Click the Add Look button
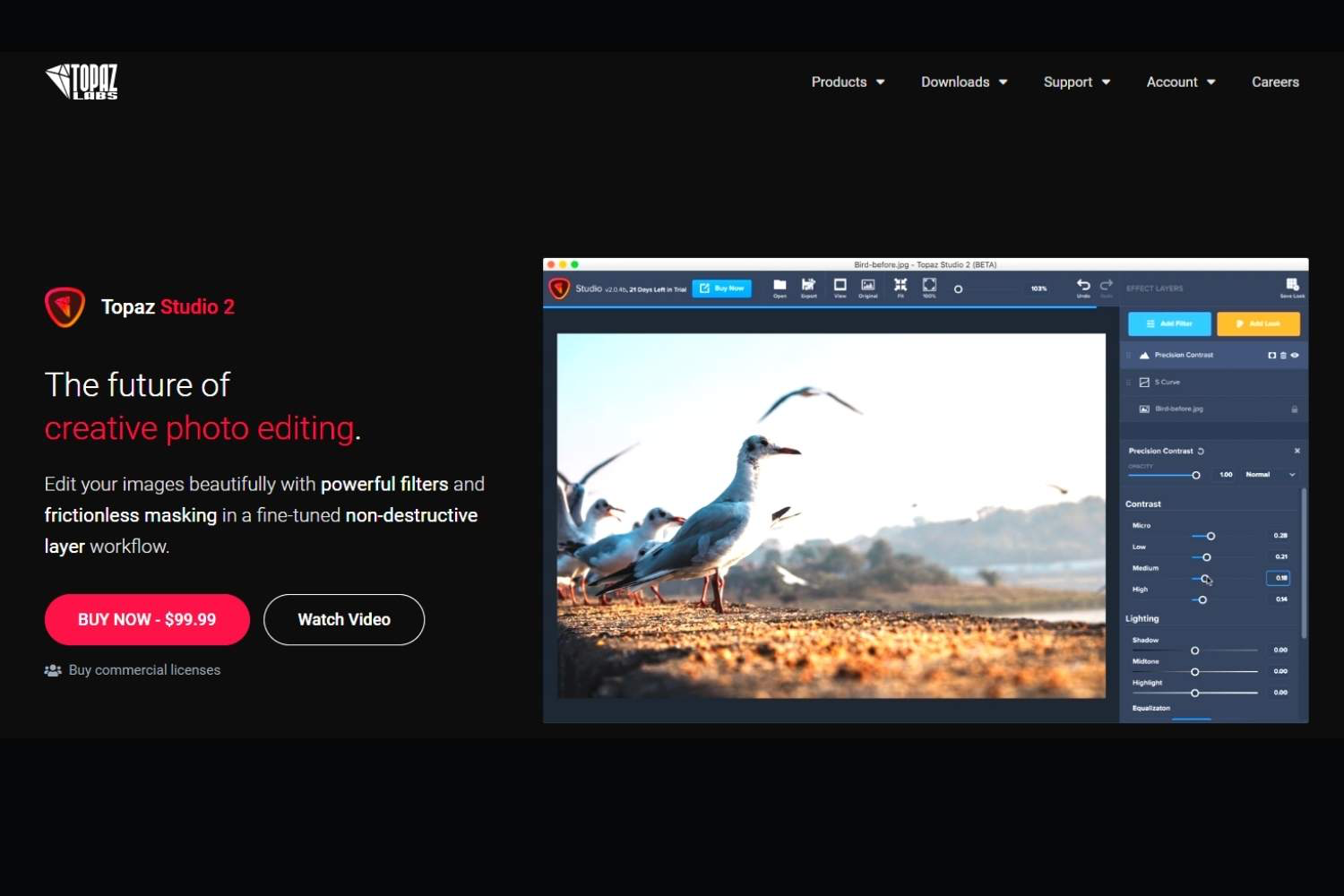This screenshot has width=1344, height=896. point(1258,323)
